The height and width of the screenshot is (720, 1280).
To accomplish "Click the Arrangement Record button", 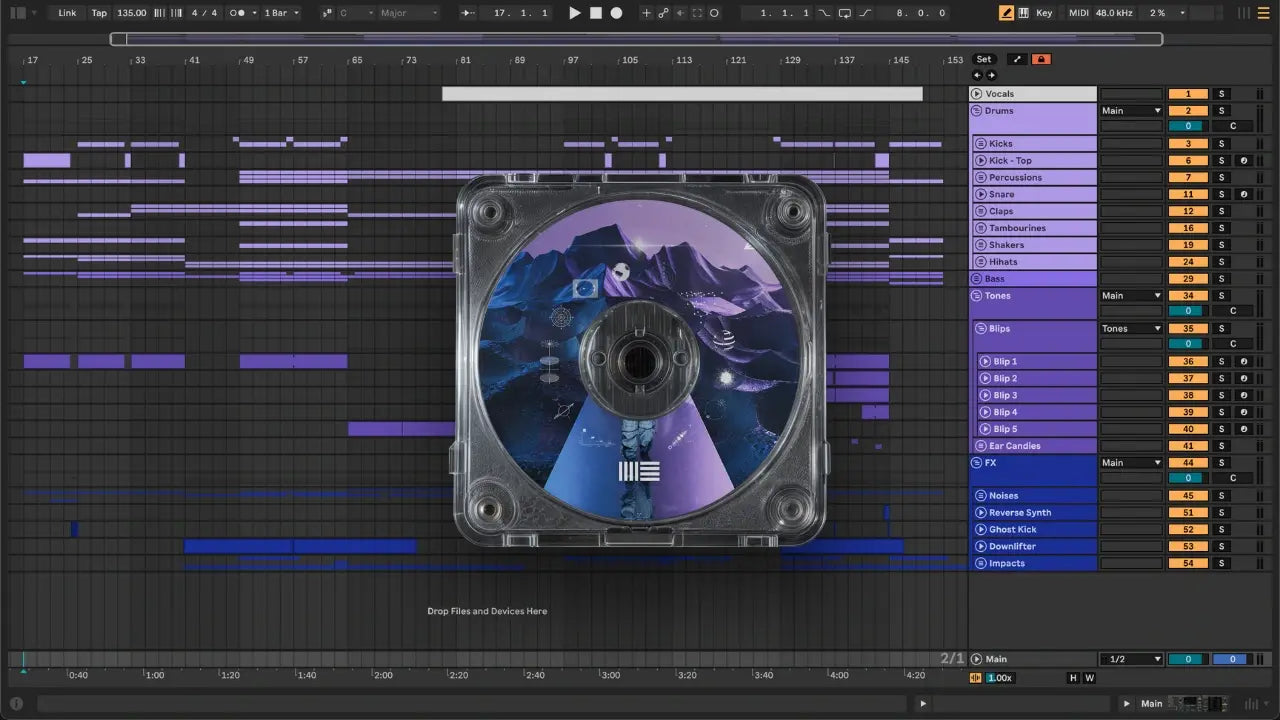I will point(616,13).
